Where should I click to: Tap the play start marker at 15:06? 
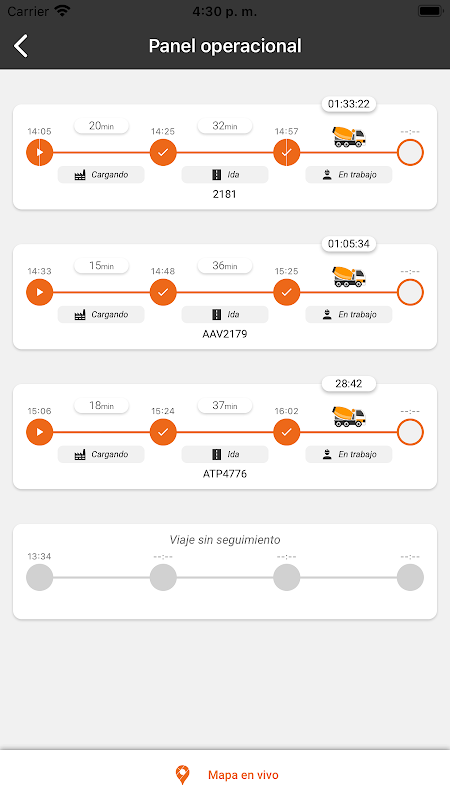[40, 432]
